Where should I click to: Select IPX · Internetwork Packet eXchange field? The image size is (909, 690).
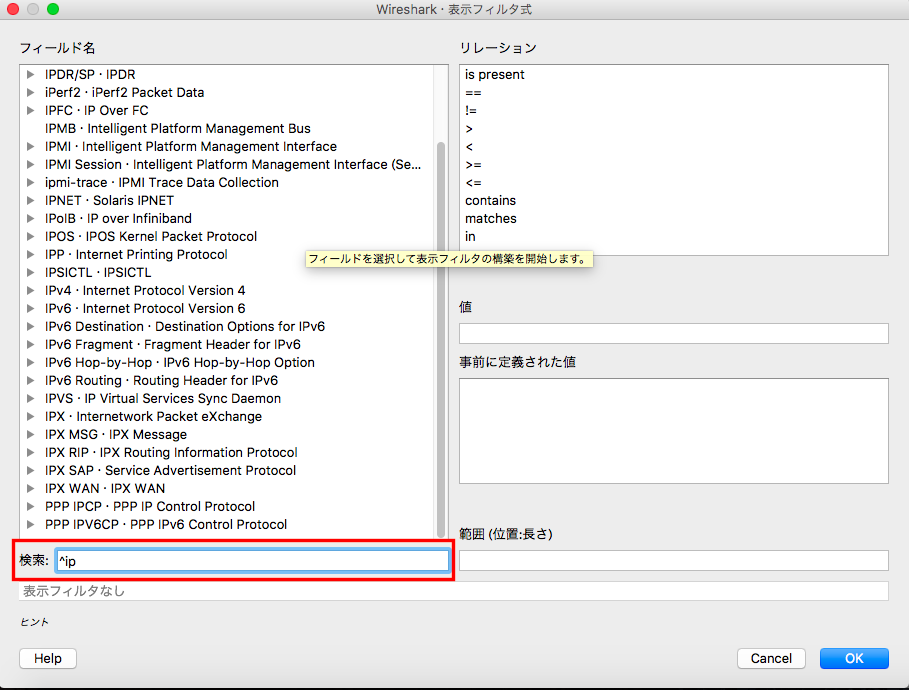[x=153, y=416]
